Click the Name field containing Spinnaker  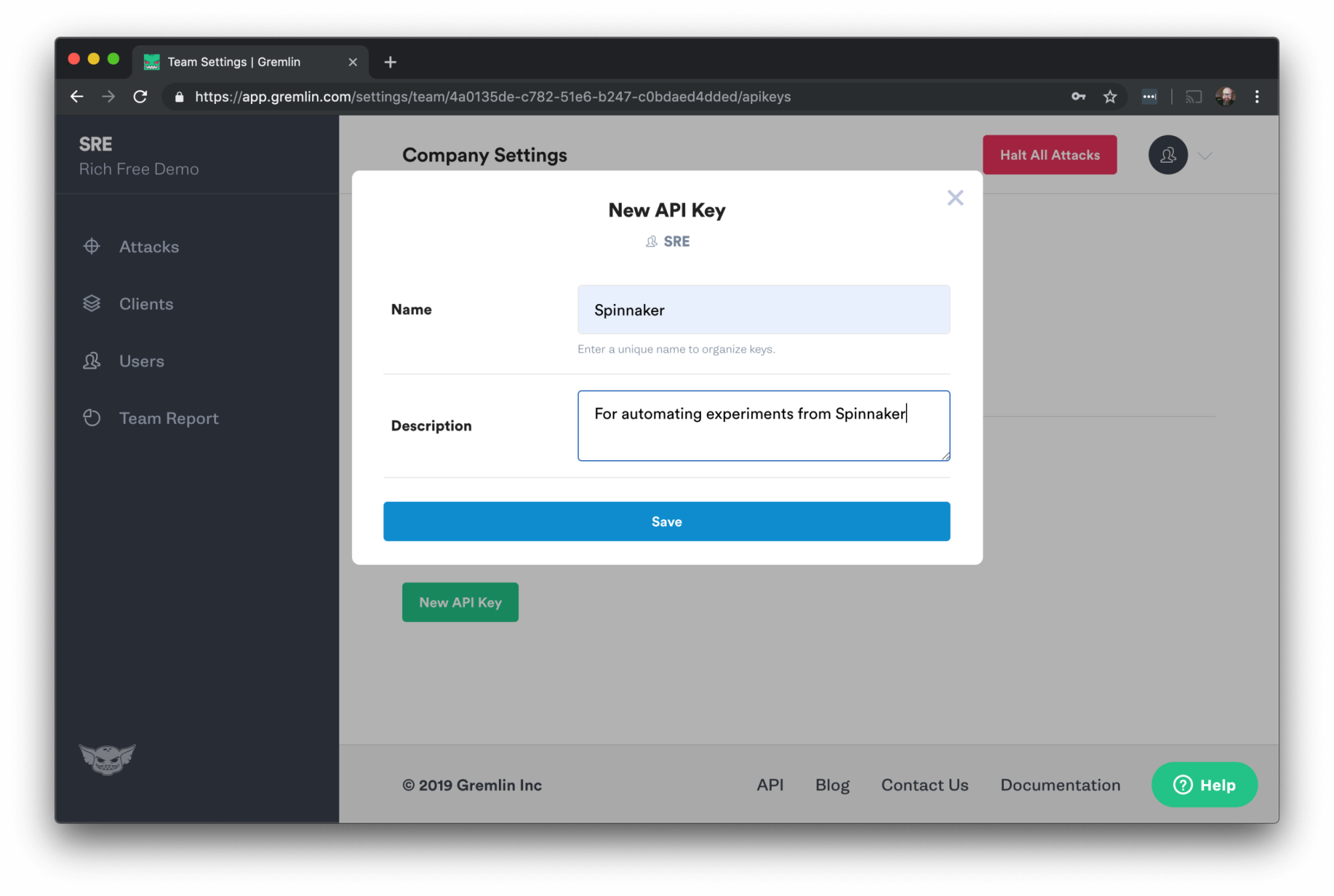point(763,309)
